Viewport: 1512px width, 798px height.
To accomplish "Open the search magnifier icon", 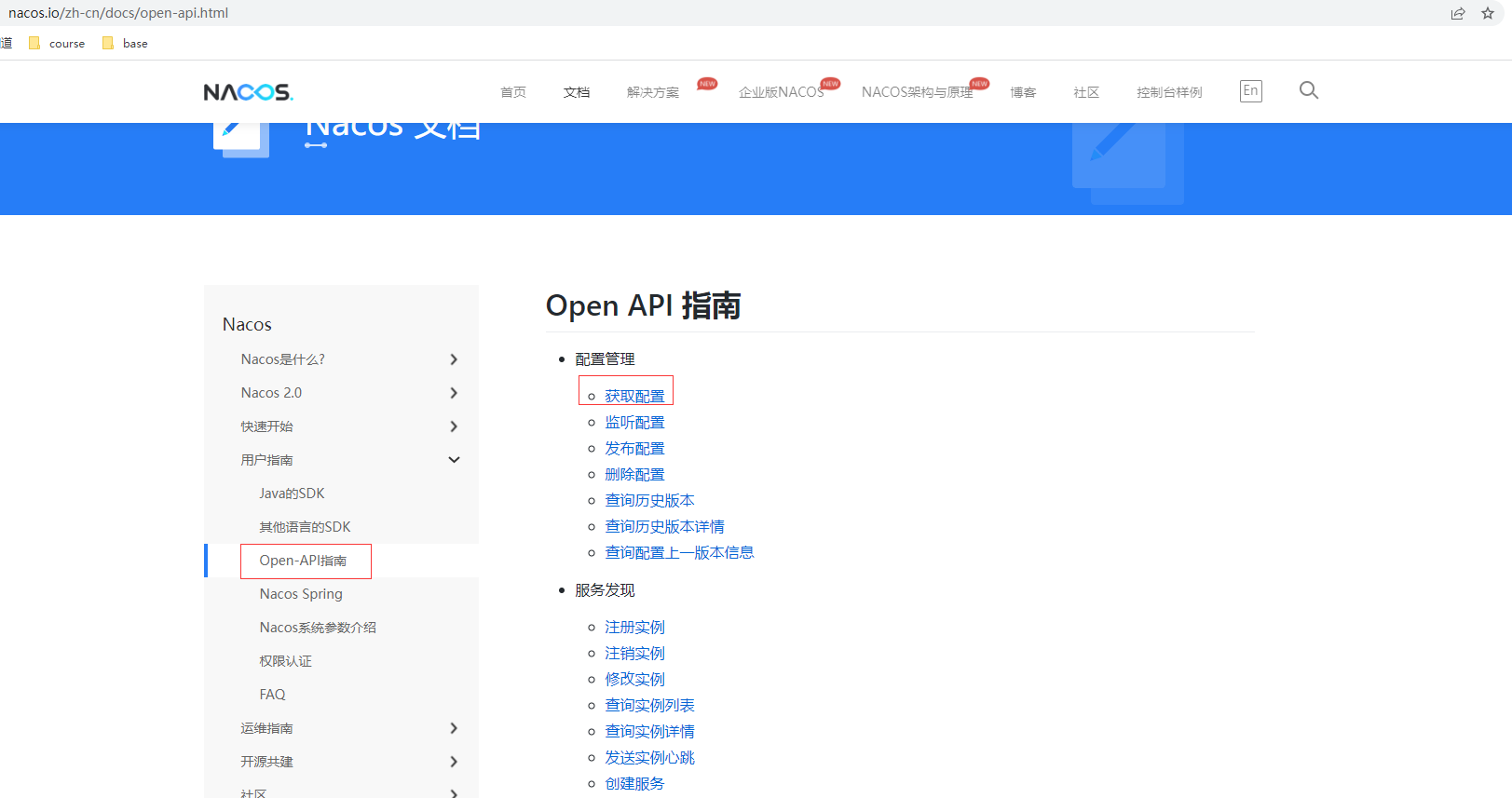I will 1309,90.
